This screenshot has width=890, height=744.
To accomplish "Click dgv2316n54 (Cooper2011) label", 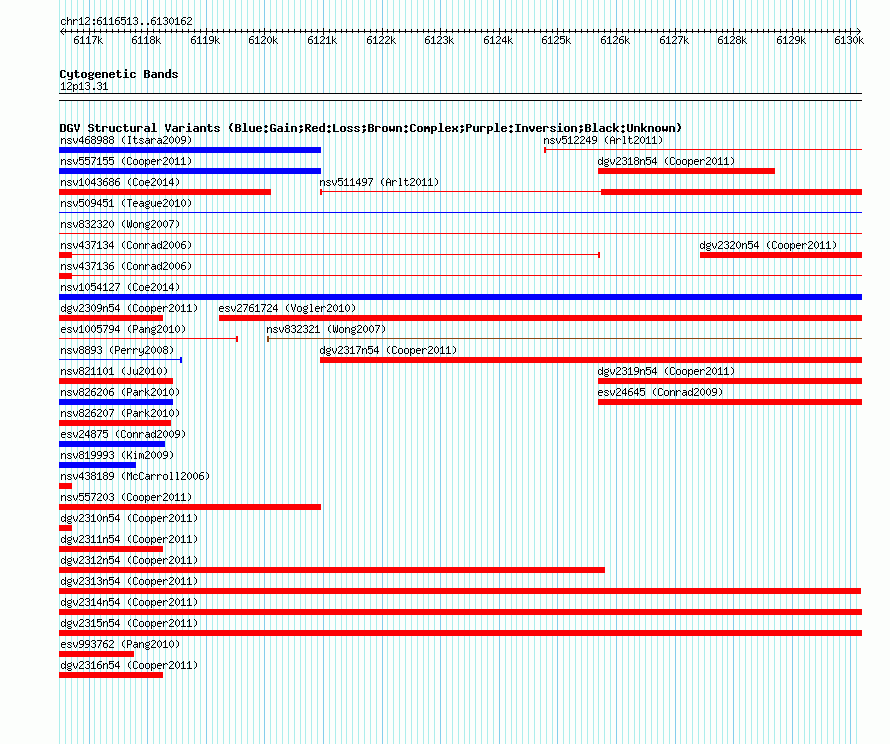I will click(x=129, y=665).
